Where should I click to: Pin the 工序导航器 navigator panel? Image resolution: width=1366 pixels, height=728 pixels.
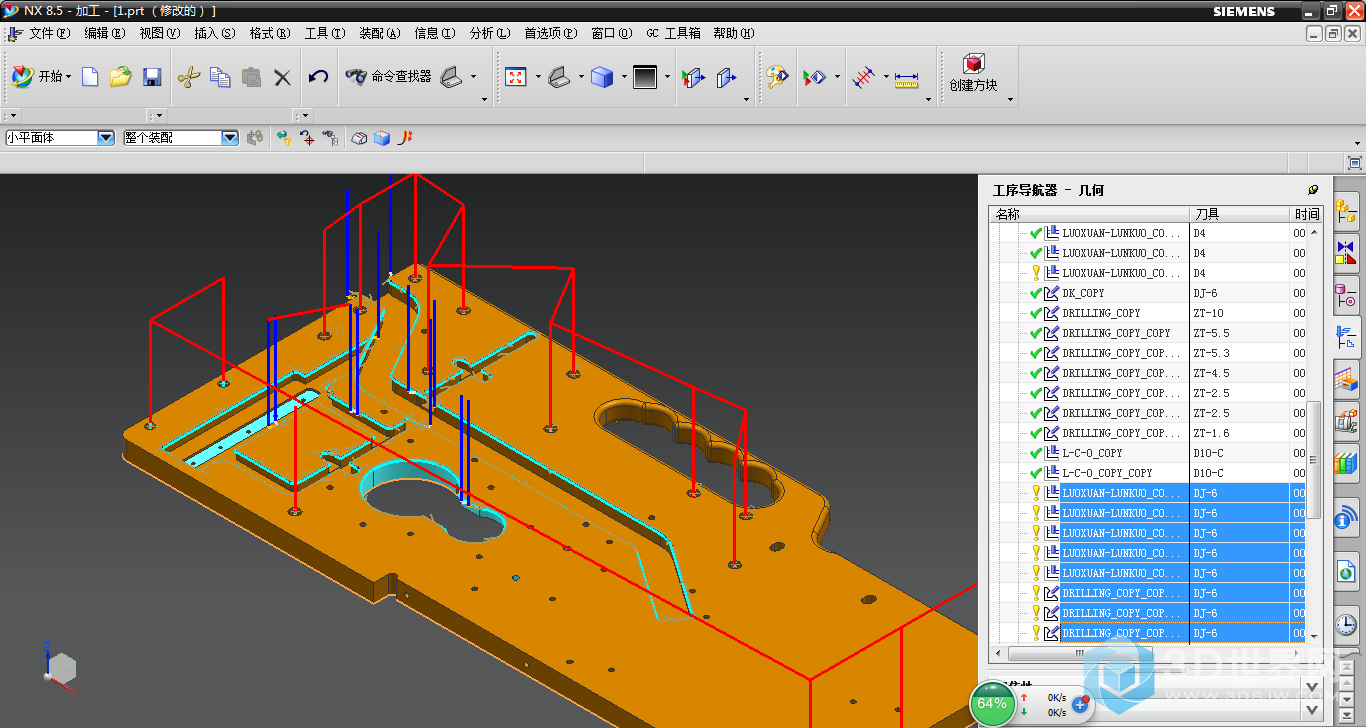(1313, 190)
